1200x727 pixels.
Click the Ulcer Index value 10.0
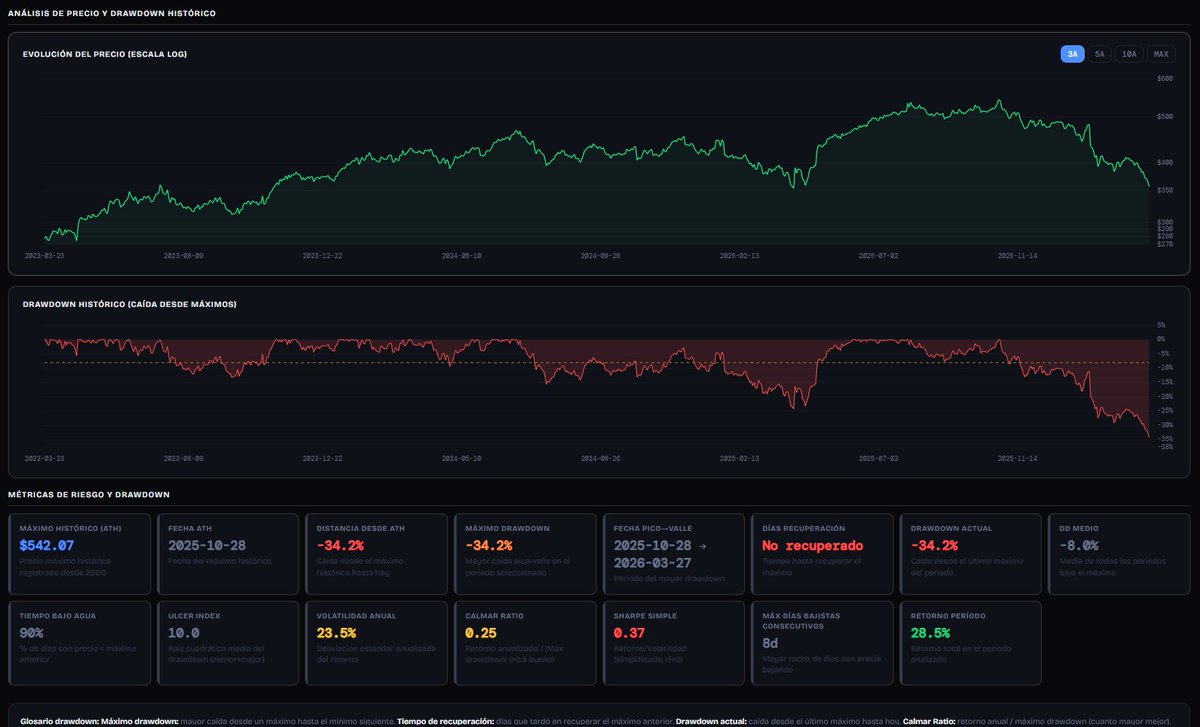183,633
